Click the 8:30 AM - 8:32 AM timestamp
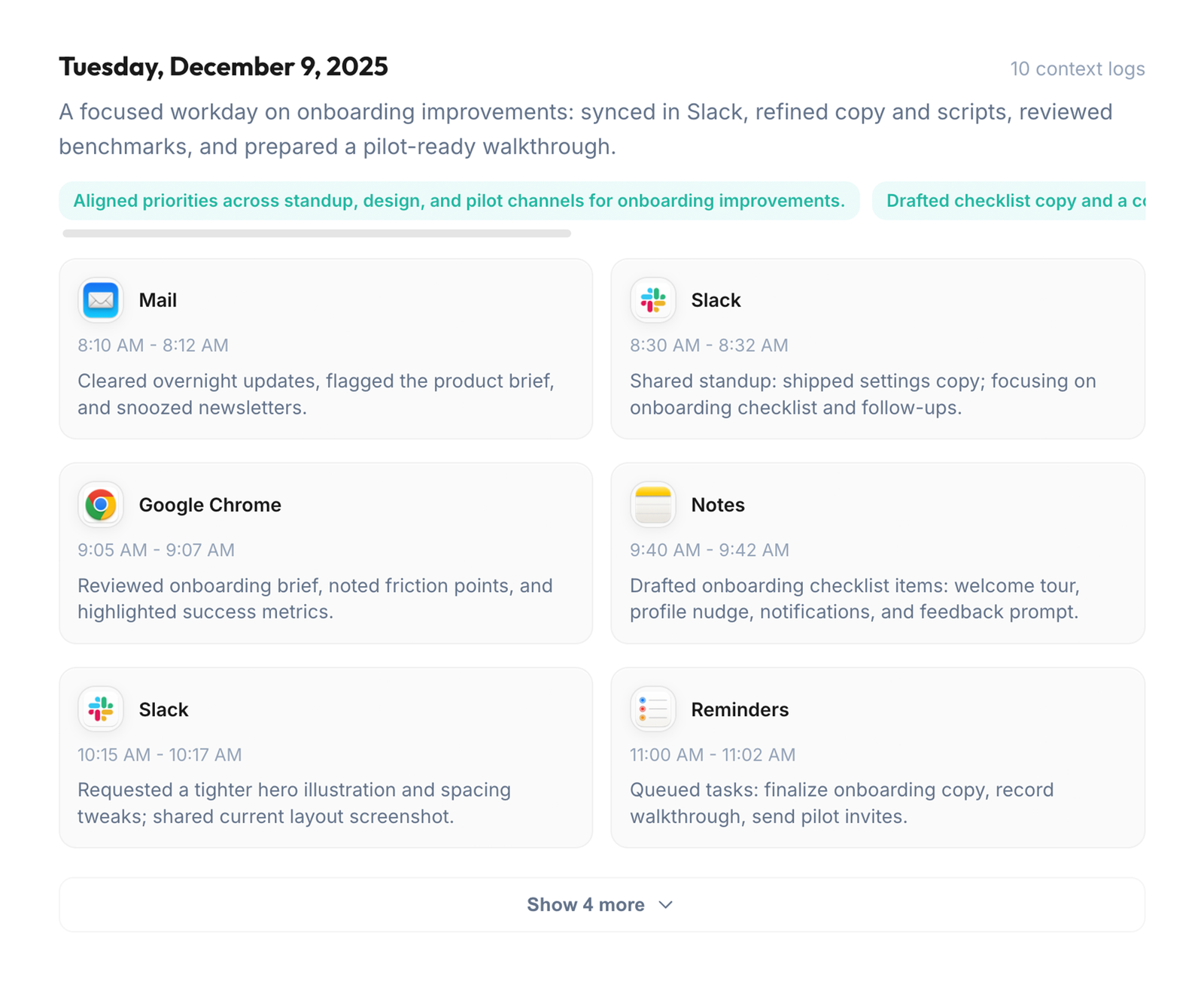The height and width of the screenshot is (984, 1204). 709,345
